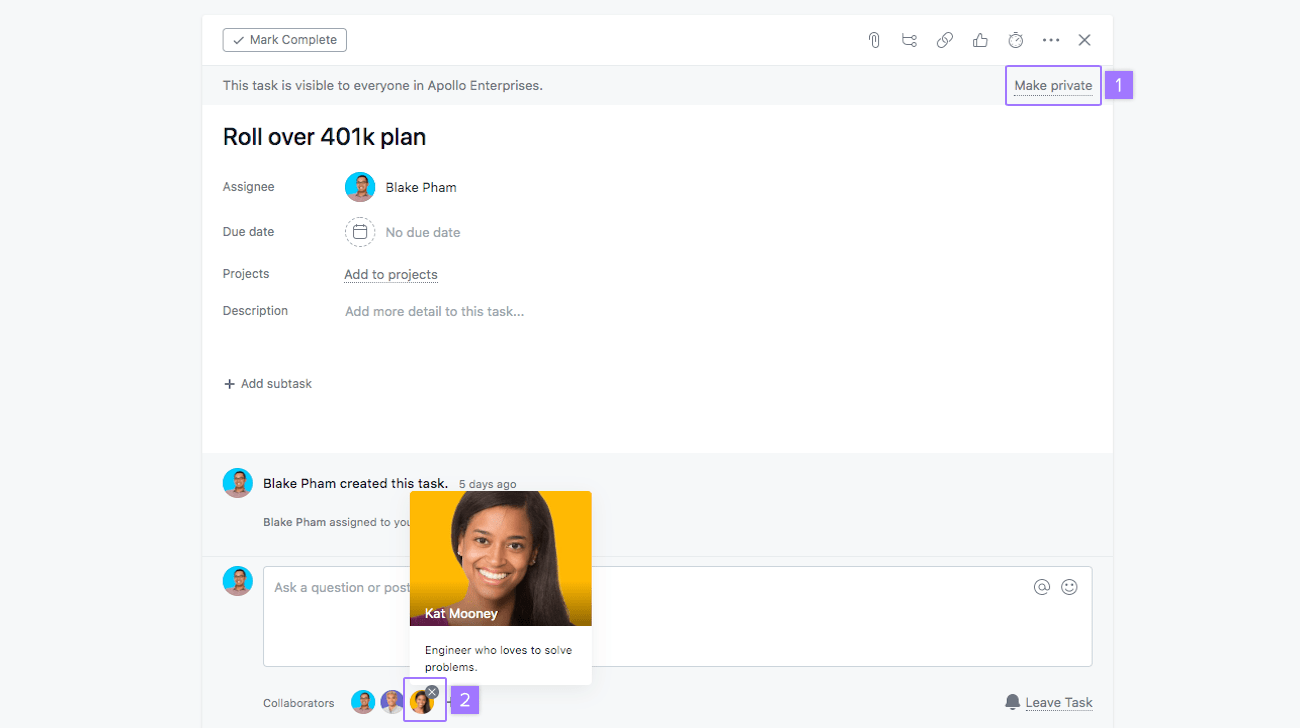The height and width of the screenshot is (728, 1300).
Task: Click the stopwatch timer icon
Action: 1016,40
